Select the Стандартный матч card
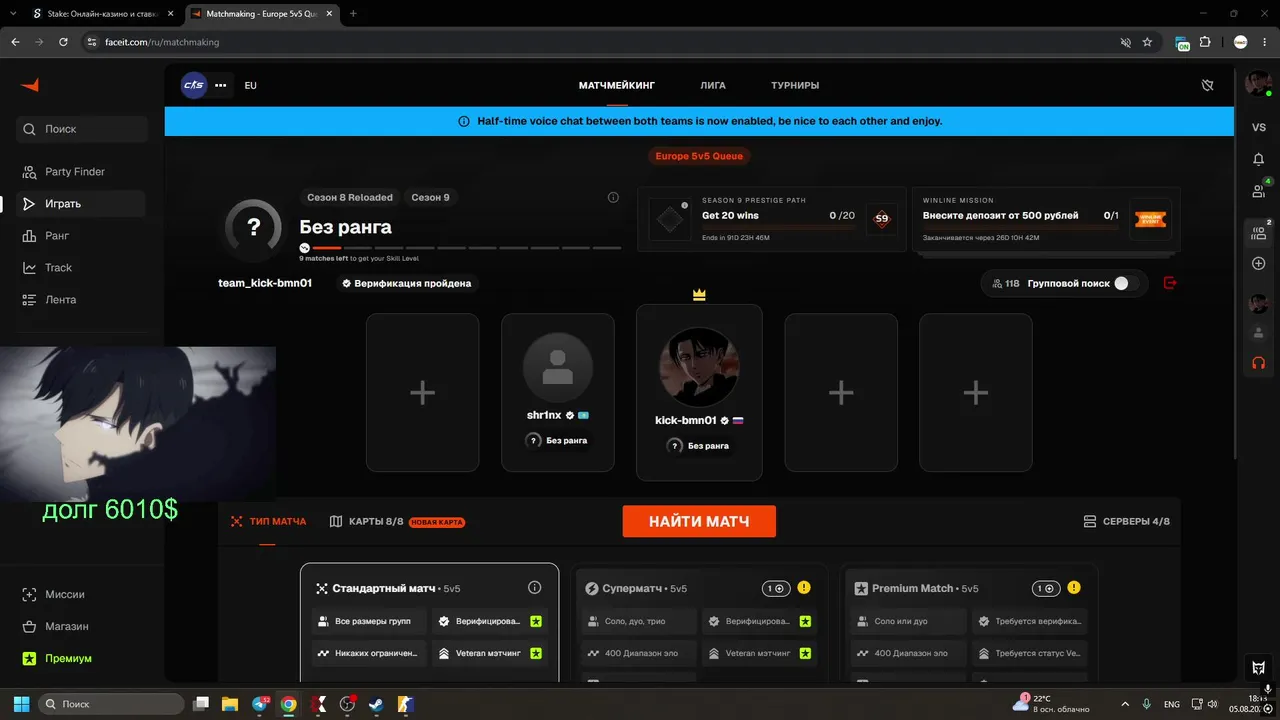Image resolution: width=1280 pixels, height=720 pixels. [x=429, y=622]
